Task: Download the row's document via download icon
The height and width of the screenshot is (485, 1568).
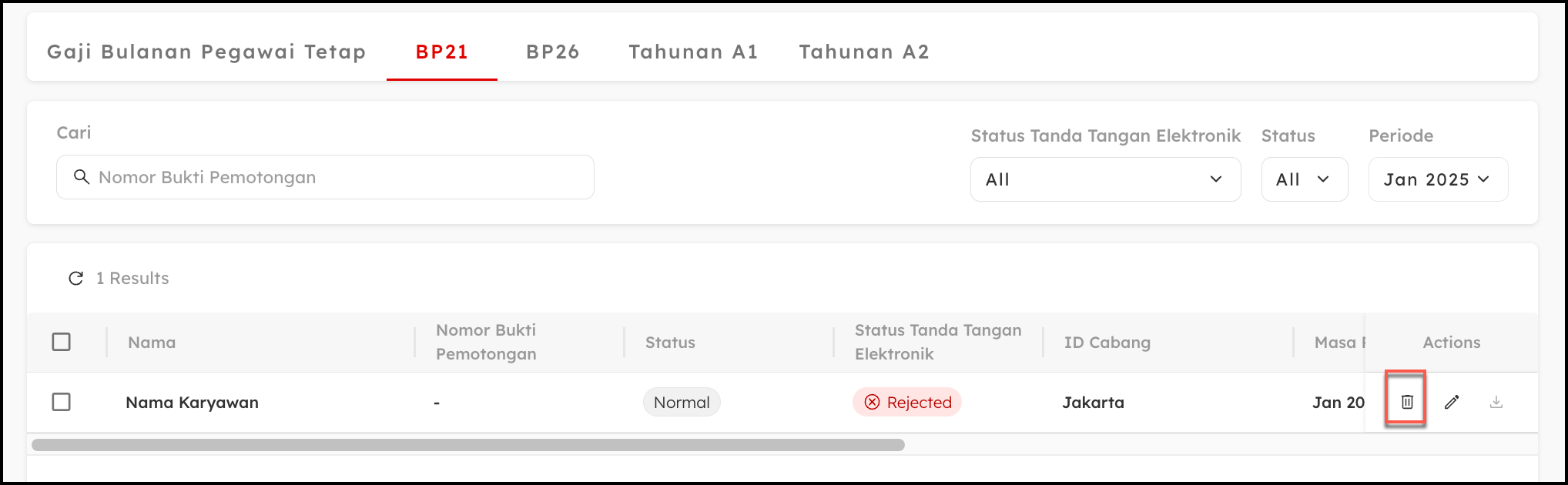Action: pyautogui.click(x=1496, y=402)
